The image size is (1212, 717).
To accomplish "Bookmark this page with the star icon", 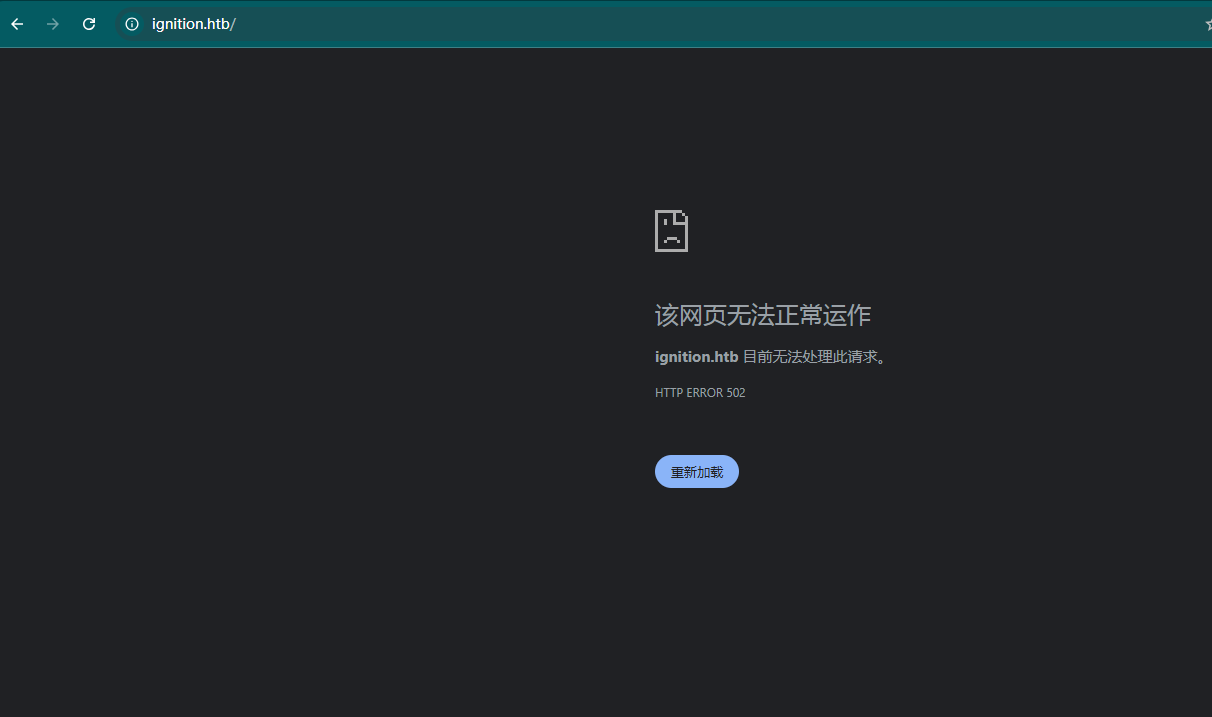I will [x=1208, y=24].
